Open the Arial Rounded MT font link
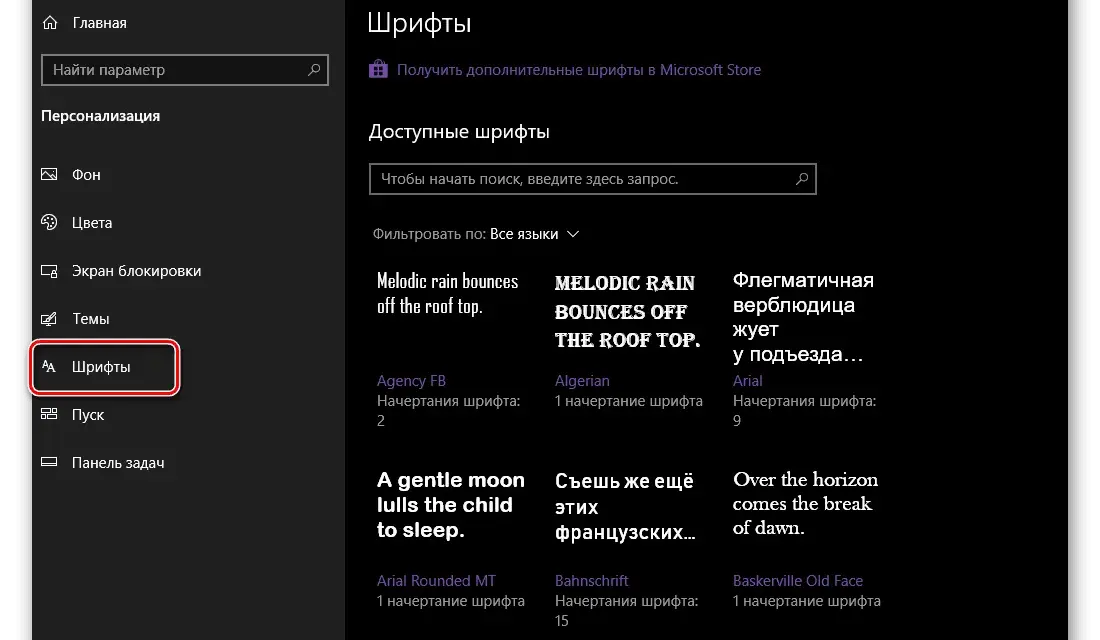Screen dimensions: 1100x640 point(436,580)
